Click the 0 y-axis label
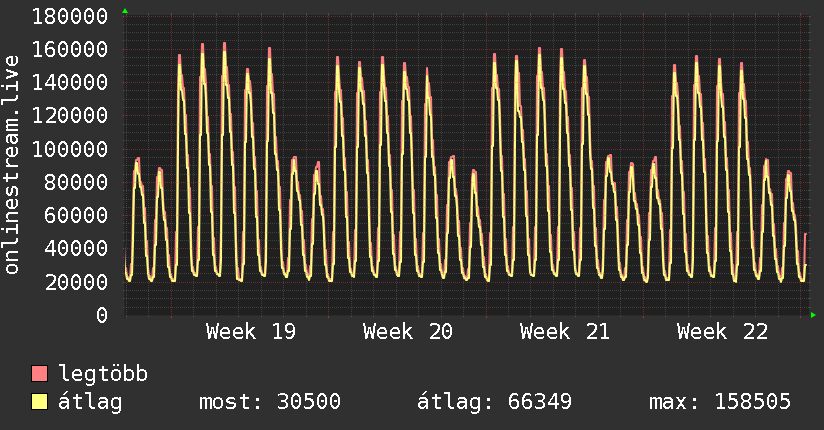824x430 pixels. click(102, 315)
